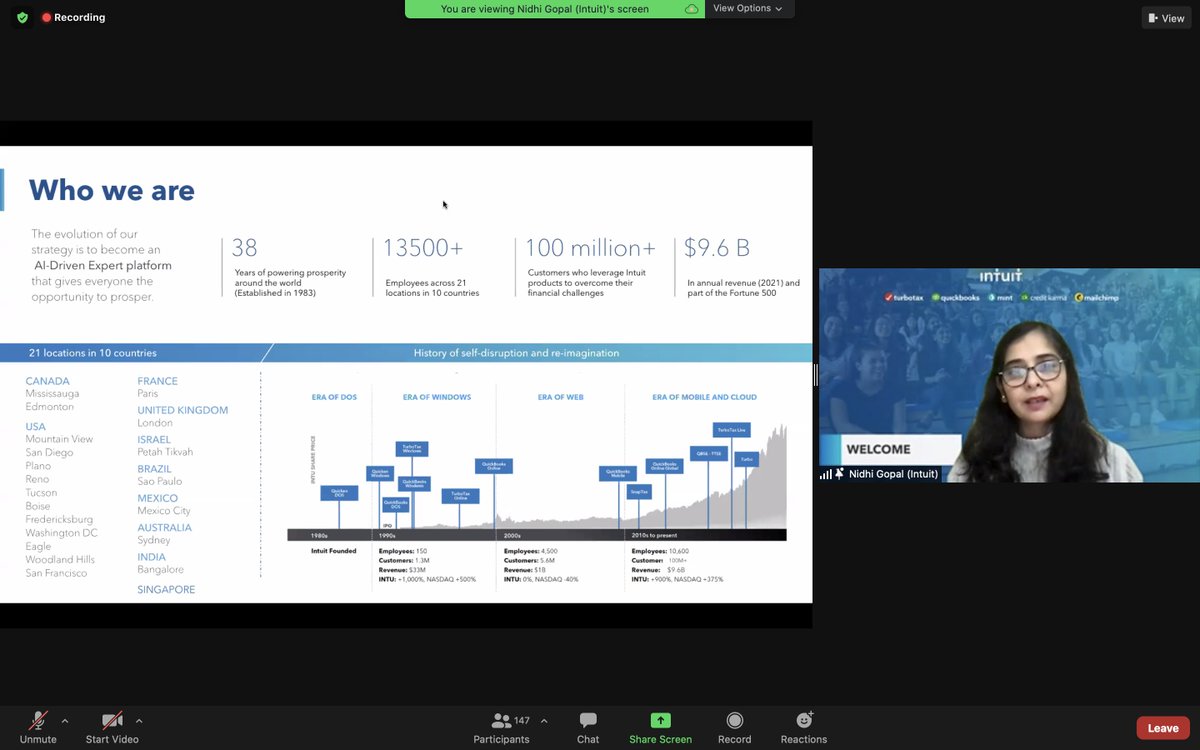
Task: Click the 'ERA OF DOS' label
Action: (x=334, y=397)
